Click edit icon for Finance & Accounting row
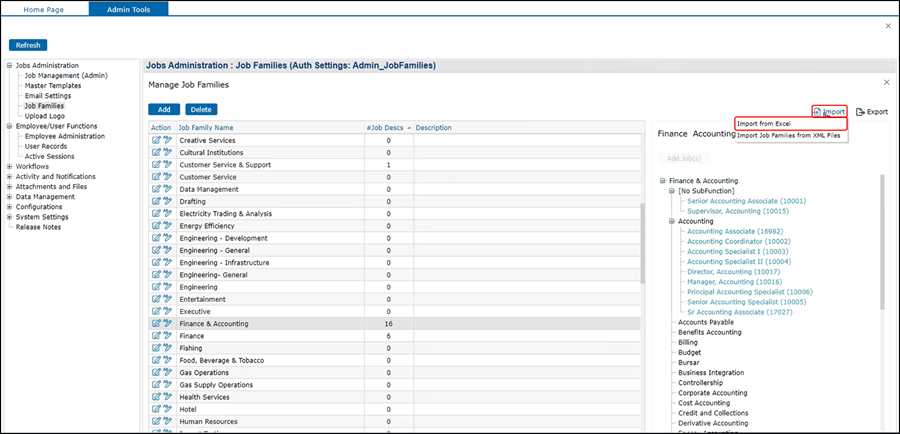 156,324
